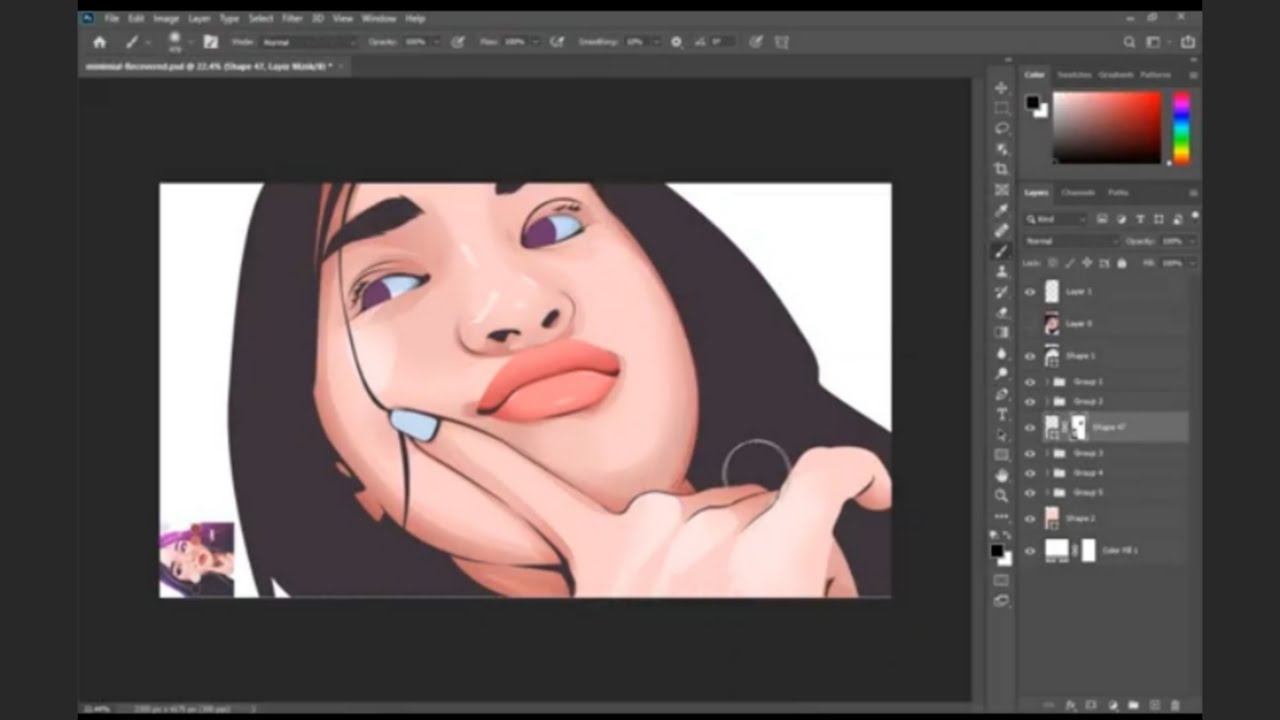Click the foreground color swatch in Color panel

pyautogui.click(x=1032, y=102)
